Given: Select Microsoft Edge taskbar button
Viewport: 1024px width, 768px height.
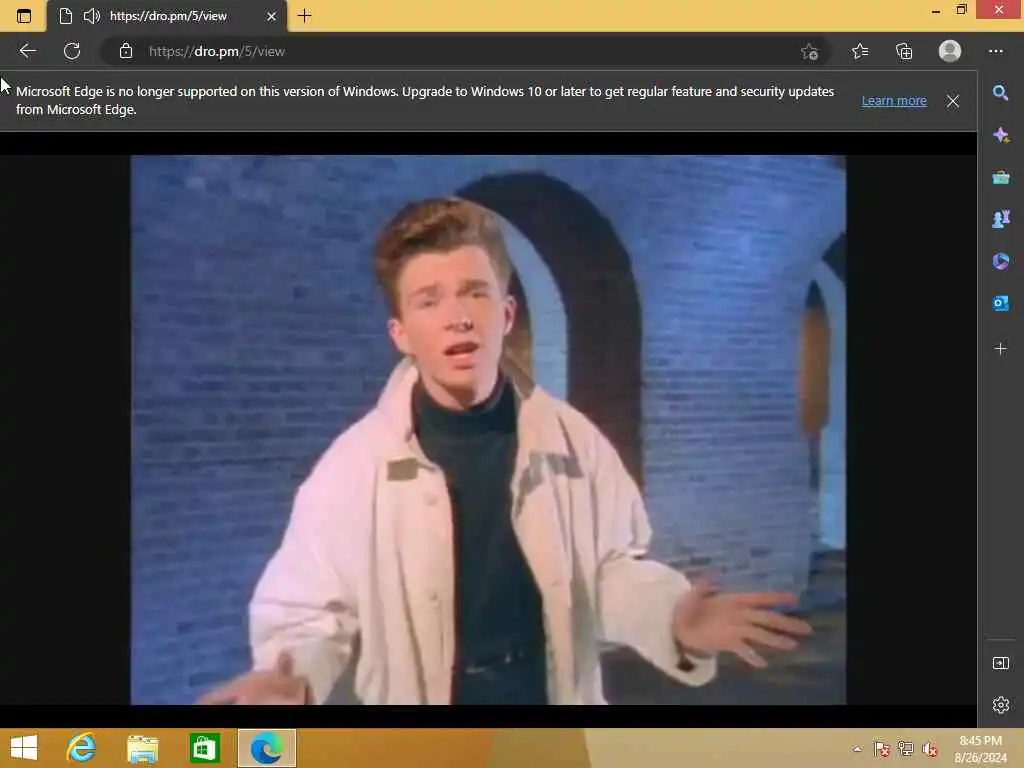Looking at the screenshot, I should pos(266,748).
